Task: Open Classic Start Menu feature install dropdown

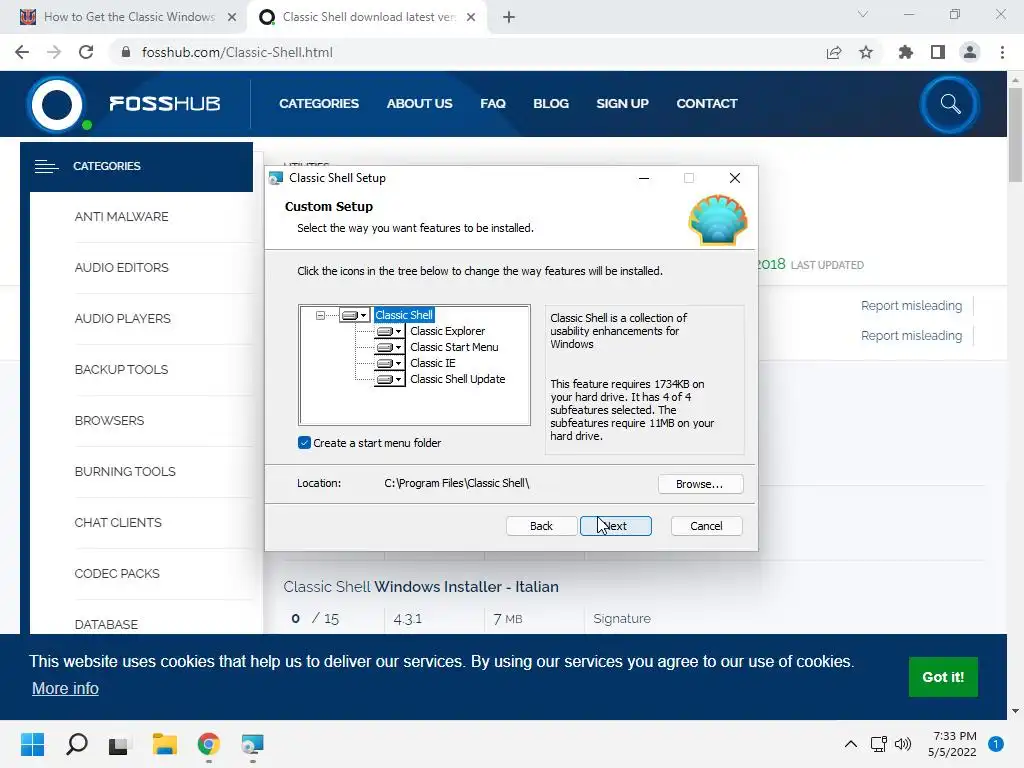Action: 390,347
